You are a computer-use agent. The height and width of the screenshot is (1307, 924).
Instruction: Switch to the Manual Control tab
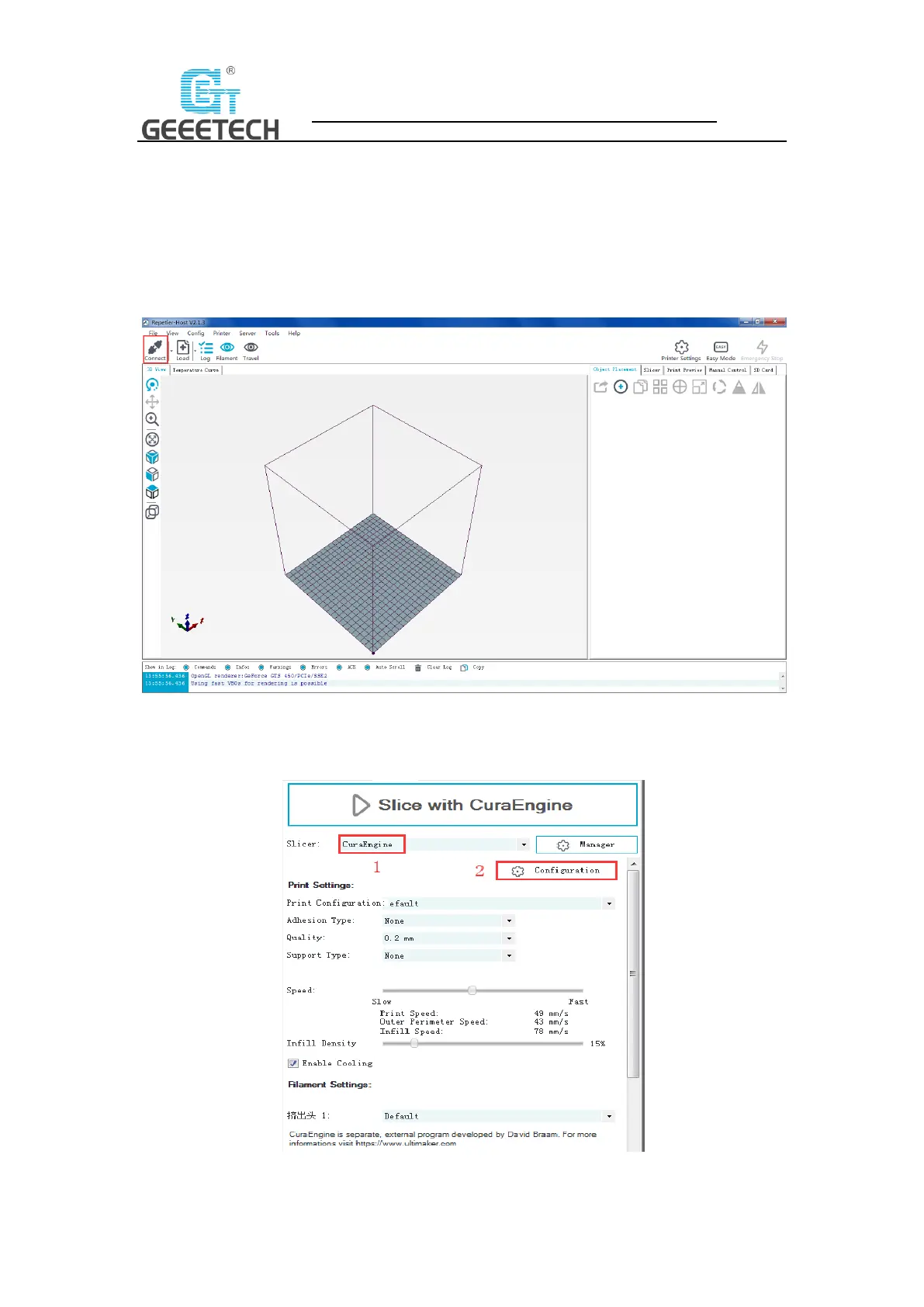(x=728, y=370)
